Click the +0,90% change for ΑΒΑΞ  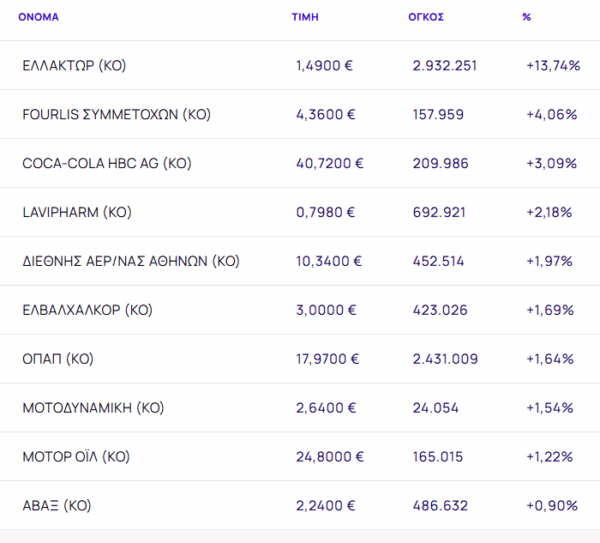click(551, 506)
